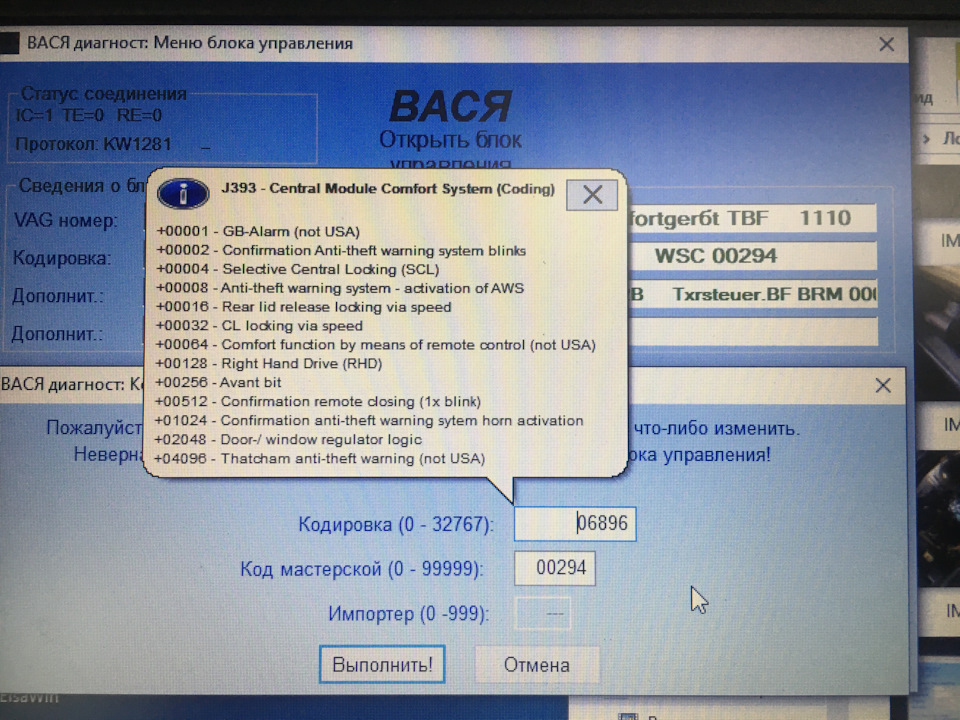The height and width of the screenshot is (720, 960).
Task: Click +00004 Selective Central Locking line
Action: [x=298, y=269]
